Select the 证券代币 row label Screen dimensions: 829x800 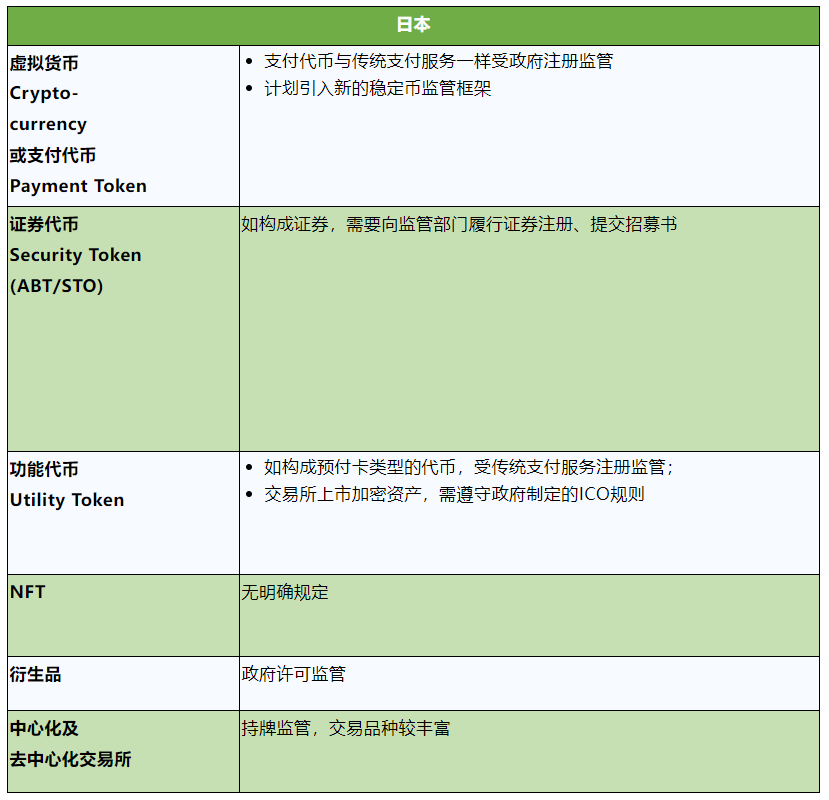[44, 224]
